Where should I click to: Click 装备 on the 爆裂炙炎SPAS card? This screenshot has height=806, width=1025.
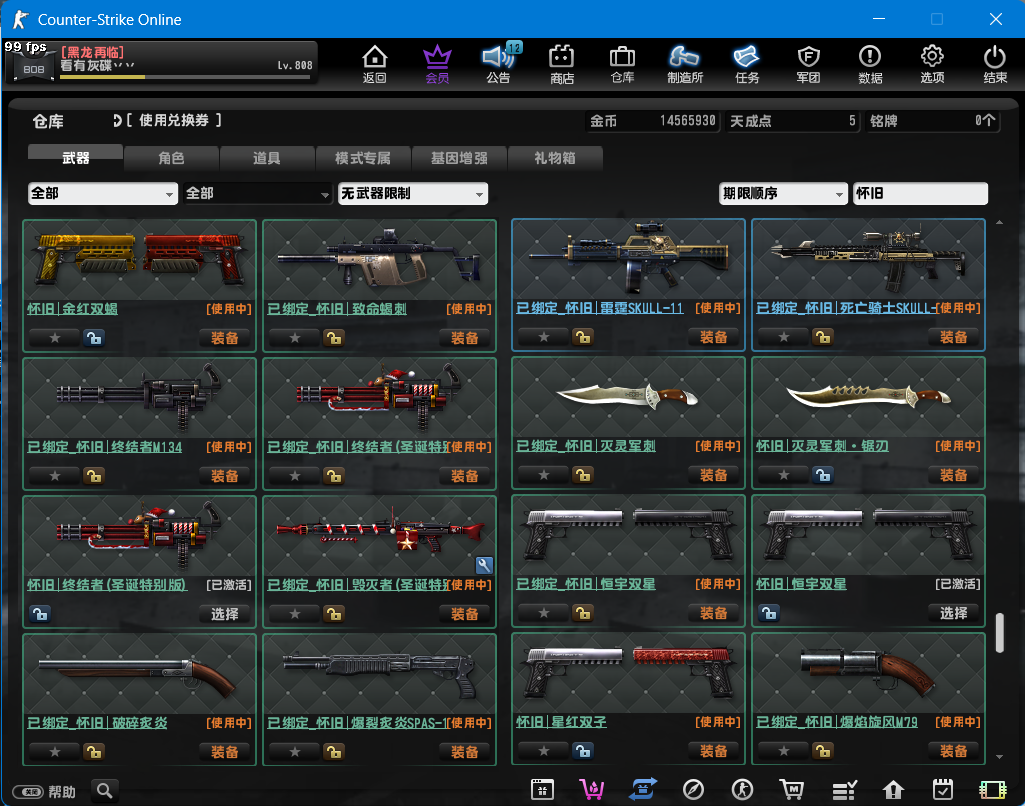point(464,752)
